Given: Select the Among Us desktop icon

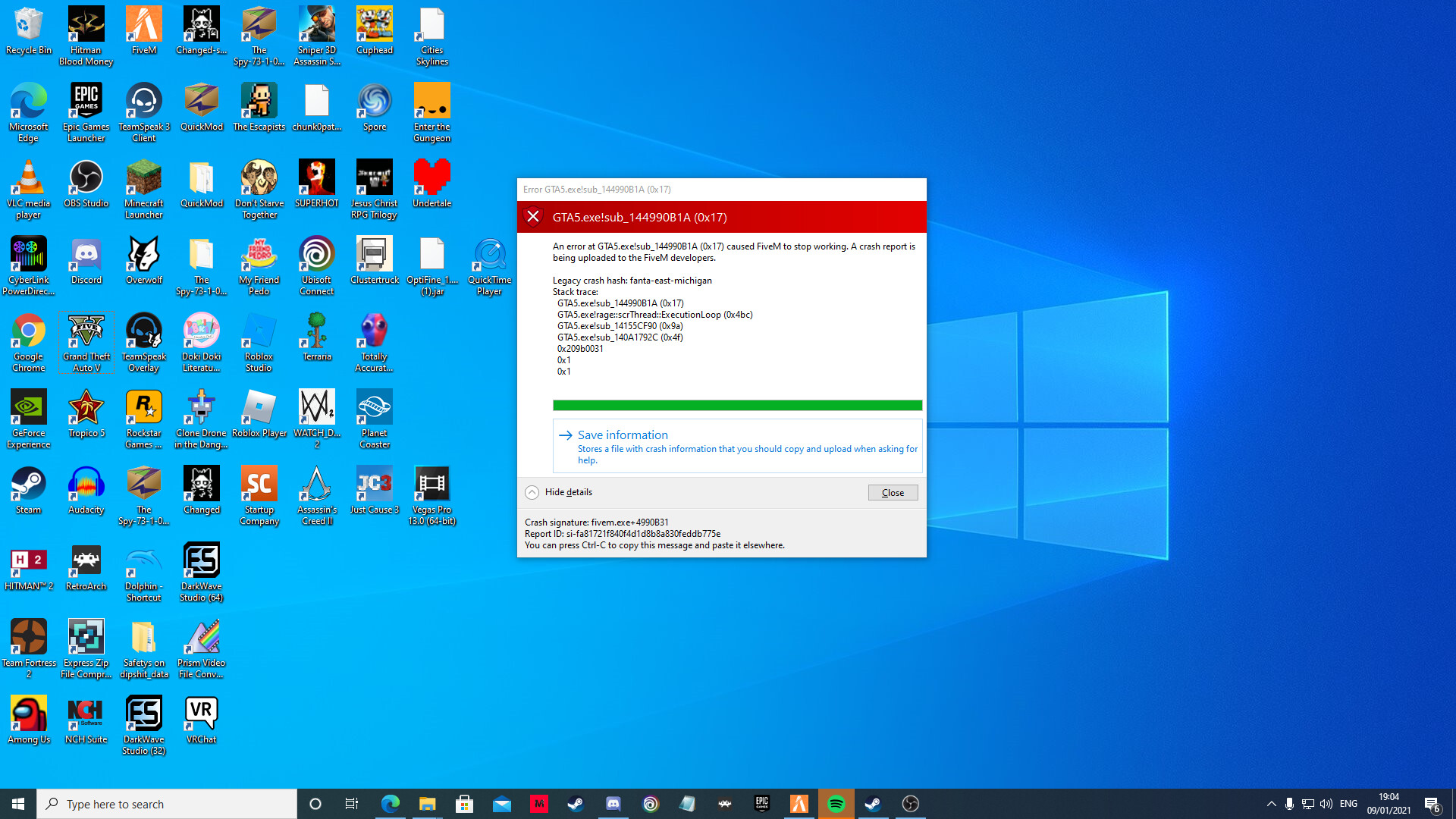Looking at the screenshot, I should 29,721.
